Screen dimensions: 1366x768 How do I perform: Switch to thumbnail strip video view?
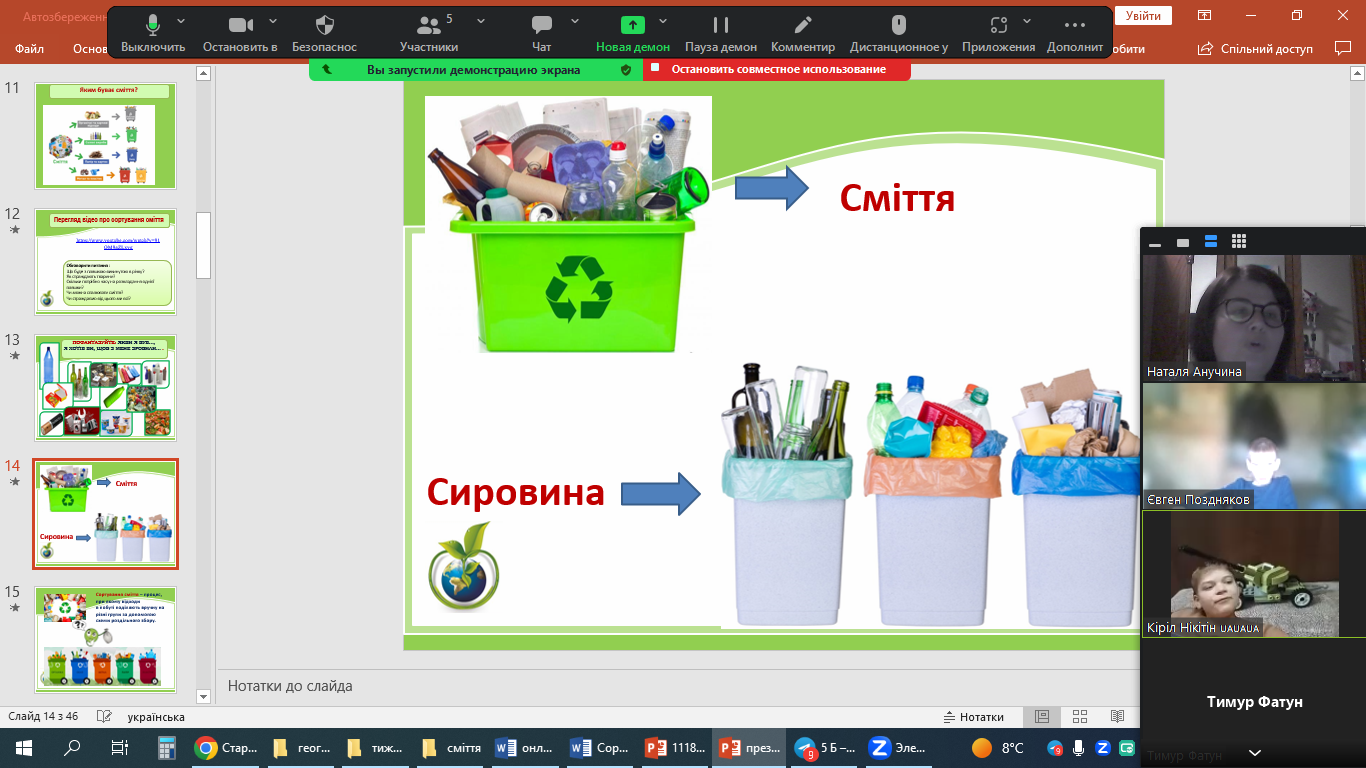coord(1211,242)
